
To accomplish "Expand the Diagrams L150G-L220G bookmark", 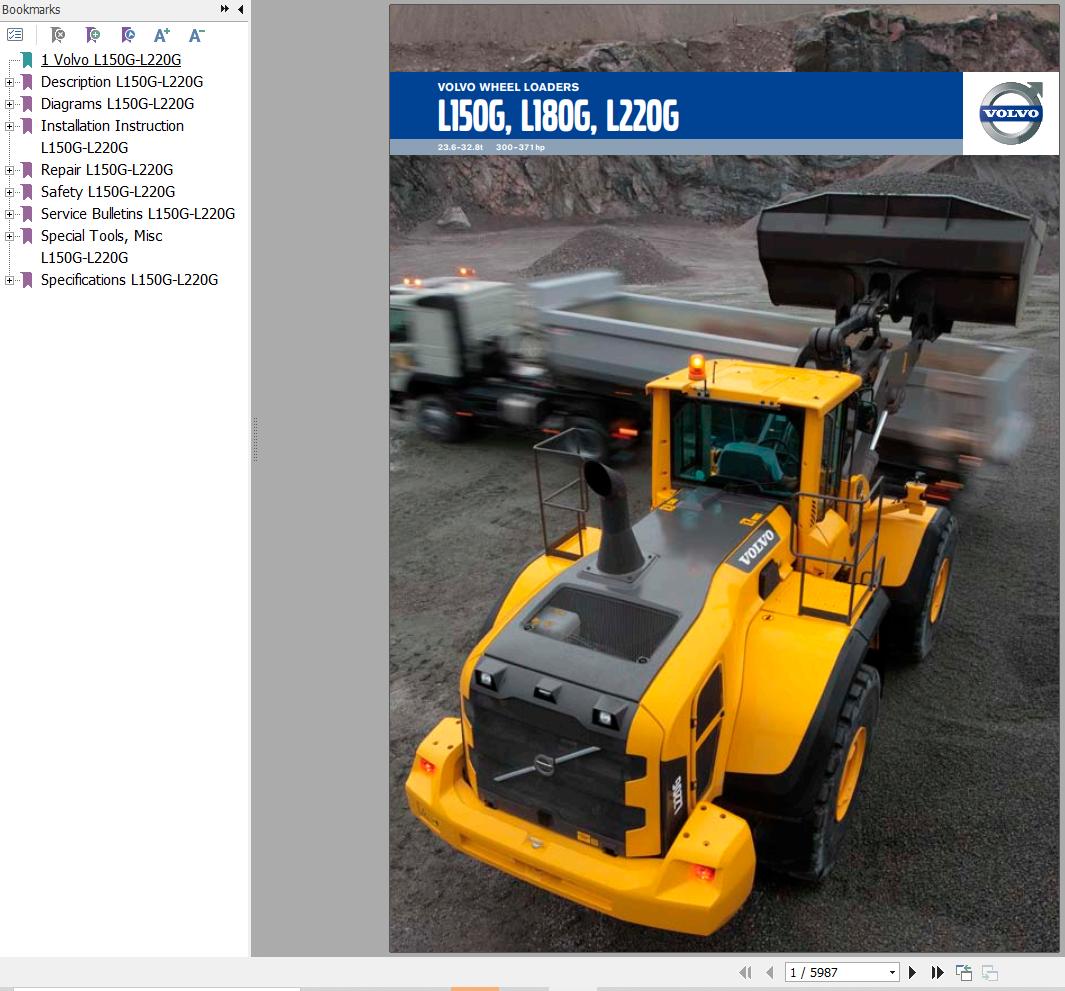I will 10,105.
